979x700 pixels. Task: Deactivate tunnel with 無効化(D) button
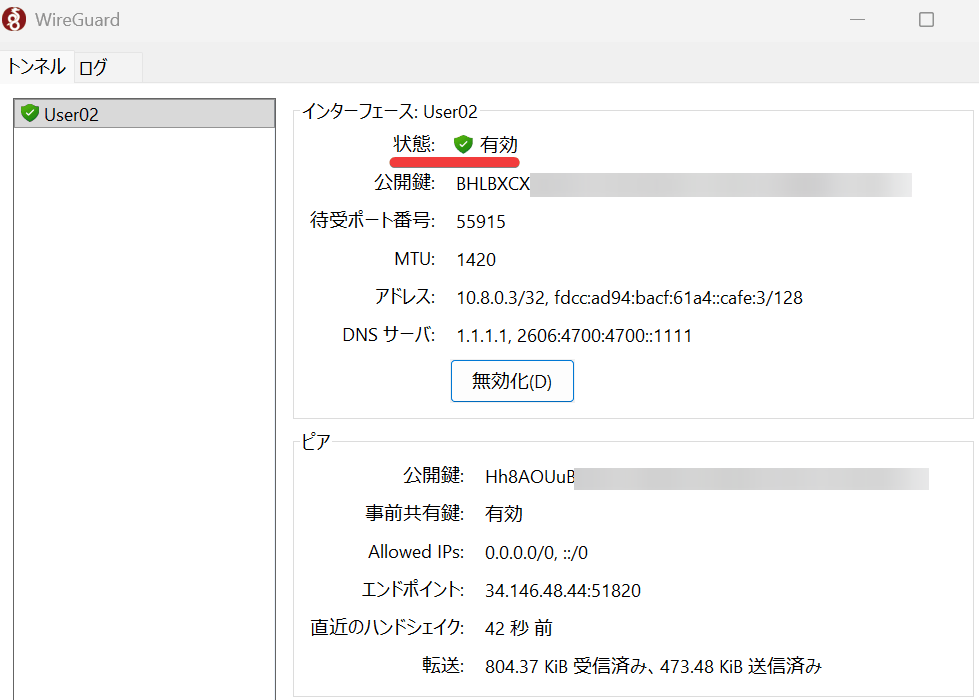(512, 381)
